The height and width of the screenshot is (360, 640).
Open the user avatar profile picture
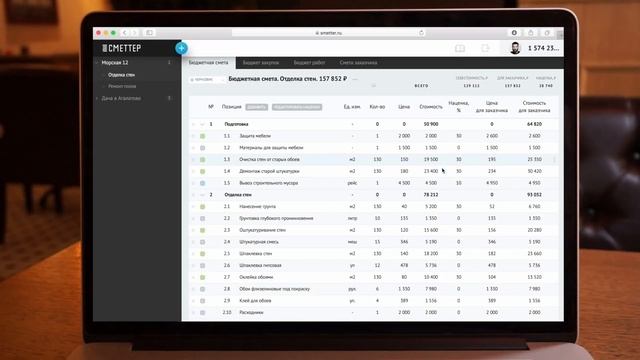click(x=515, y=48)
